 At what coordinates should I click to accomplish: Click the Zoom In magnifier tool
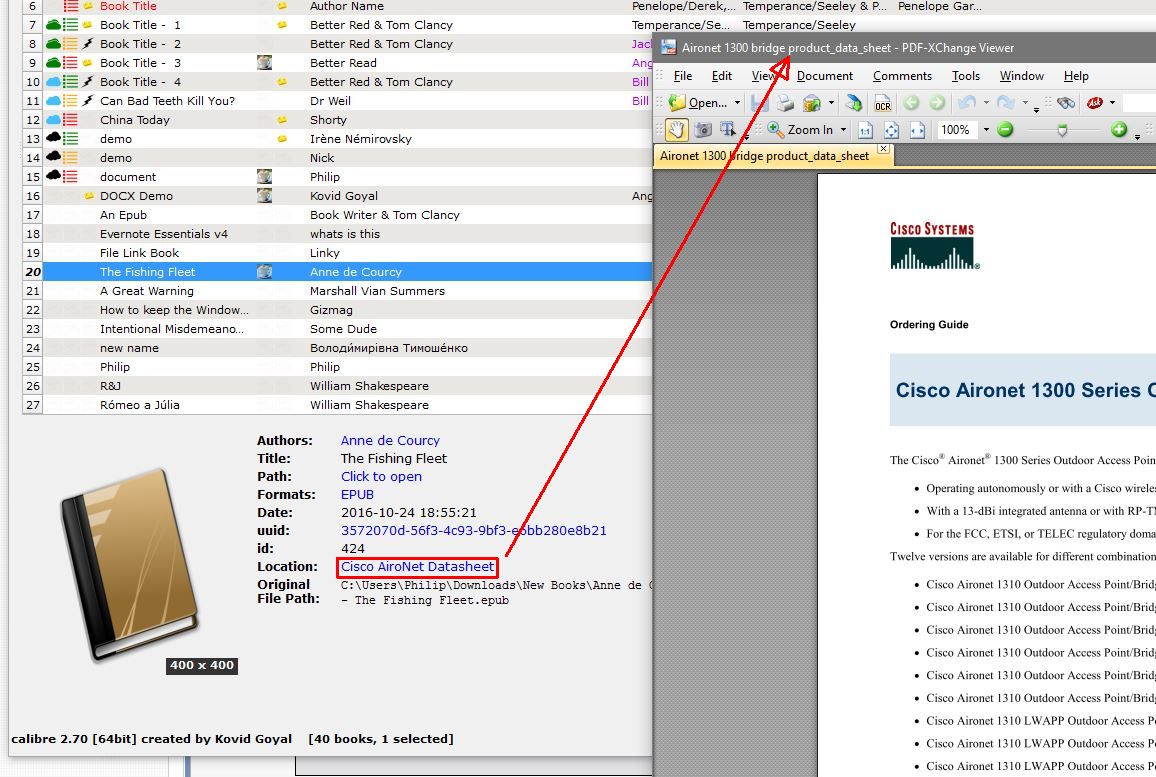tap(801, 130)
